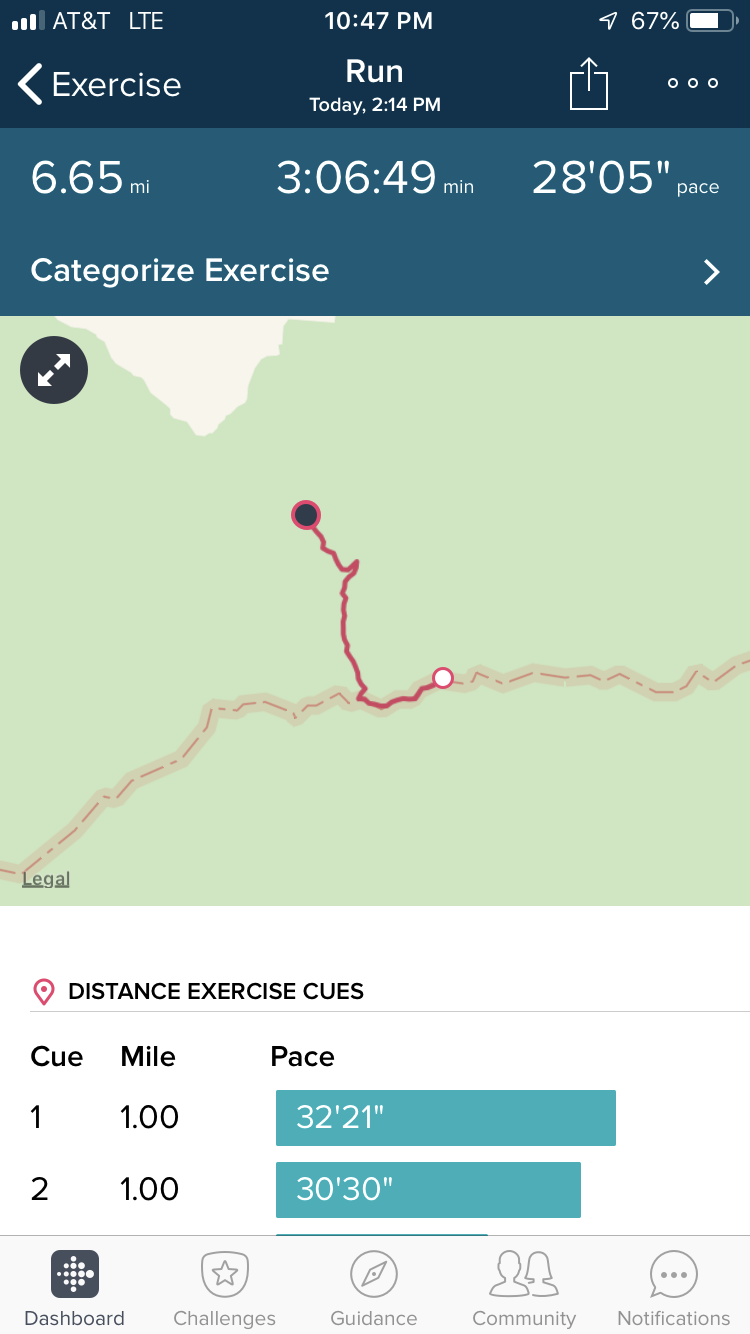Tap the white route end marker
The height and width of the screenshot is (1334, 750).
pyautogui.click(x=442, y=679)
